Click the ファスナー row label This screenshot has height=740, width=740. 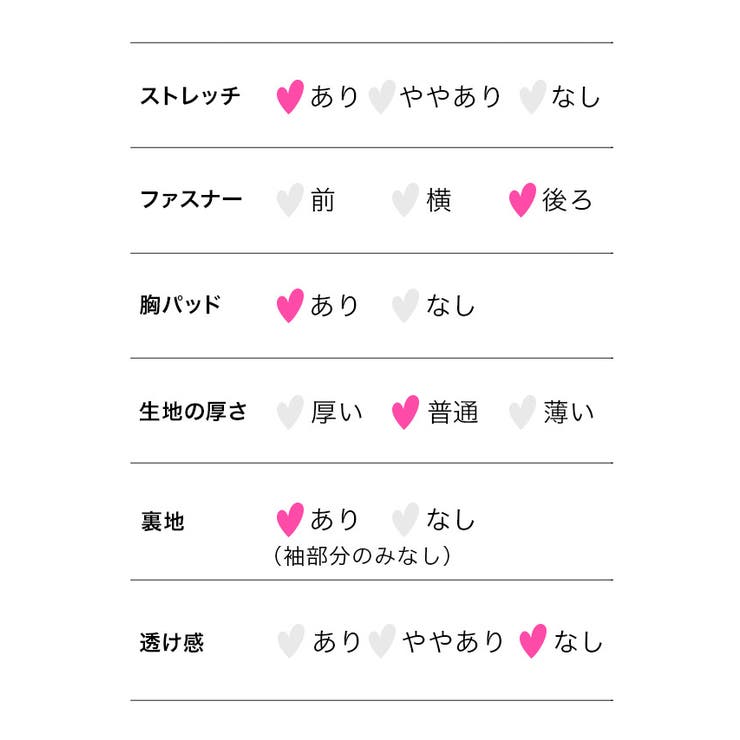[190, 199]
